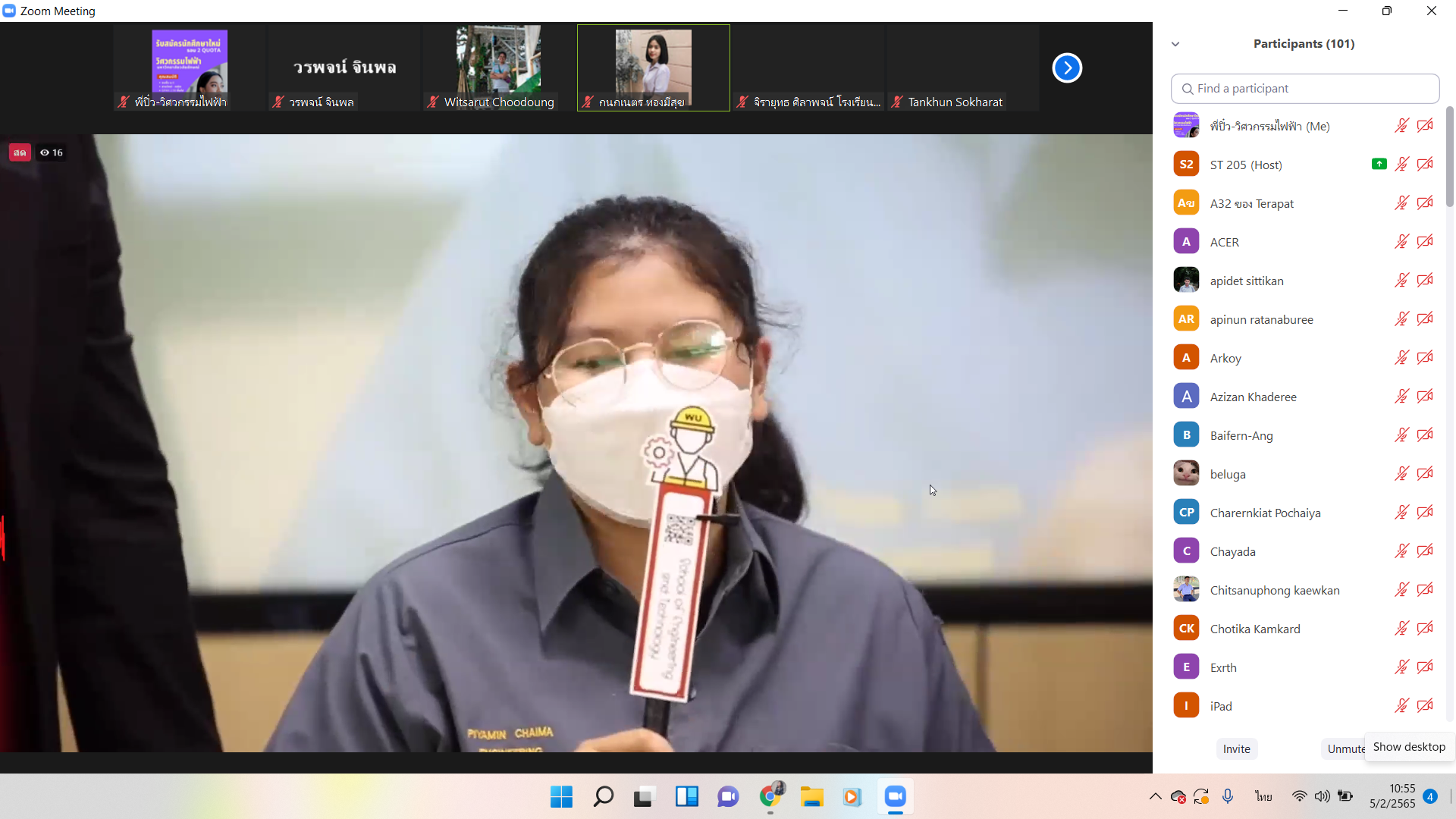1456x819 pixels.
Task: Click the taskbar microphone tray icon
Action: pos(1228,796)
